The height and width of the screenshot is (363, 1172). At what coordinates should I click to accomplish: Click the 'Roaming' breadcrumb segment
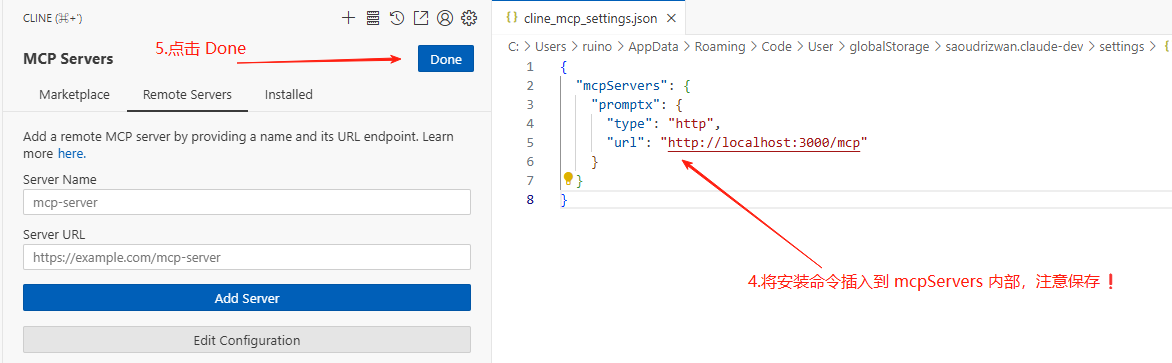(720, 46)
